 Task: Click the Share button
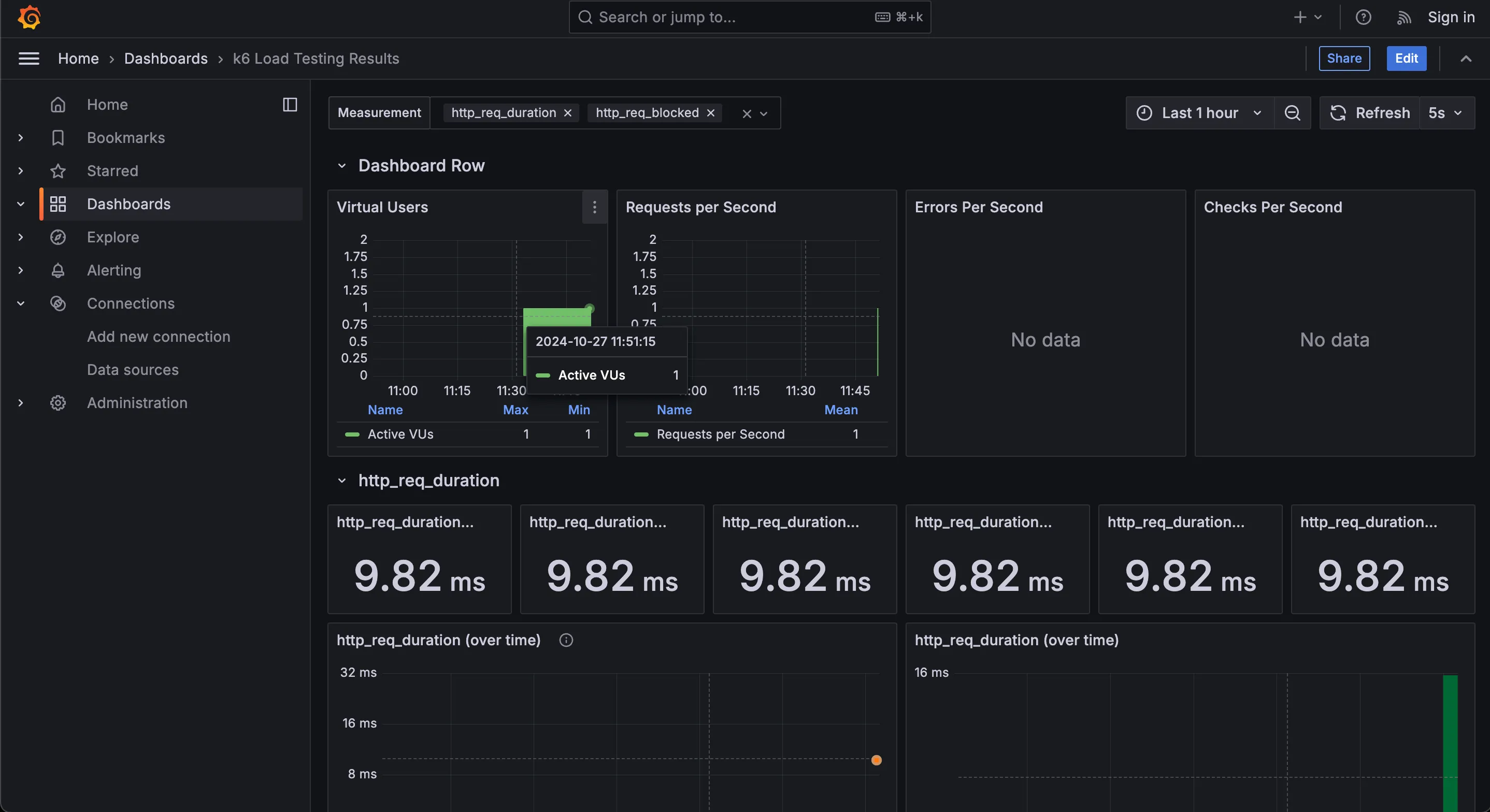(1344, 59)
